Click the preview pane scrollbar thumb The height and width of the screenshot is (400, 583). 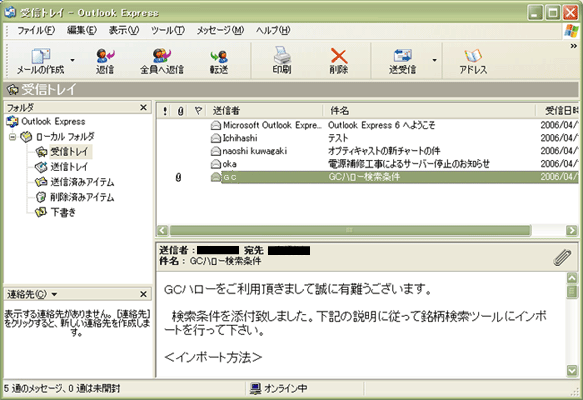click(x=572, y=292)
